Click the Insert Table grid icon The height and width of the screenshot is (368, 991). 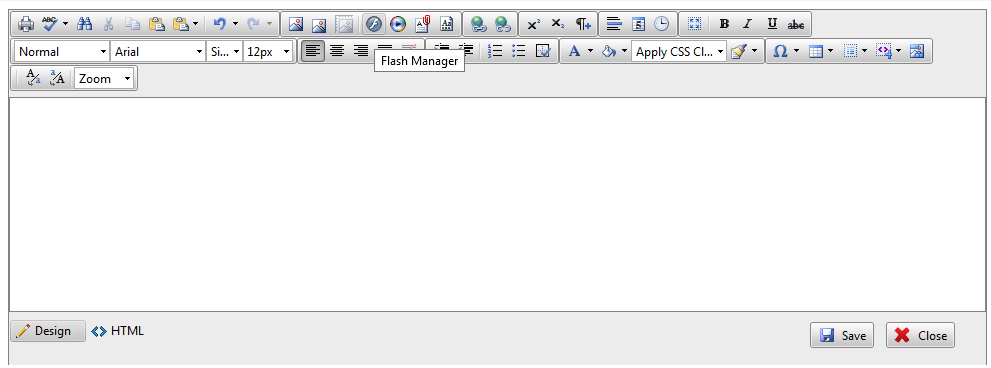tap(815, 52)
